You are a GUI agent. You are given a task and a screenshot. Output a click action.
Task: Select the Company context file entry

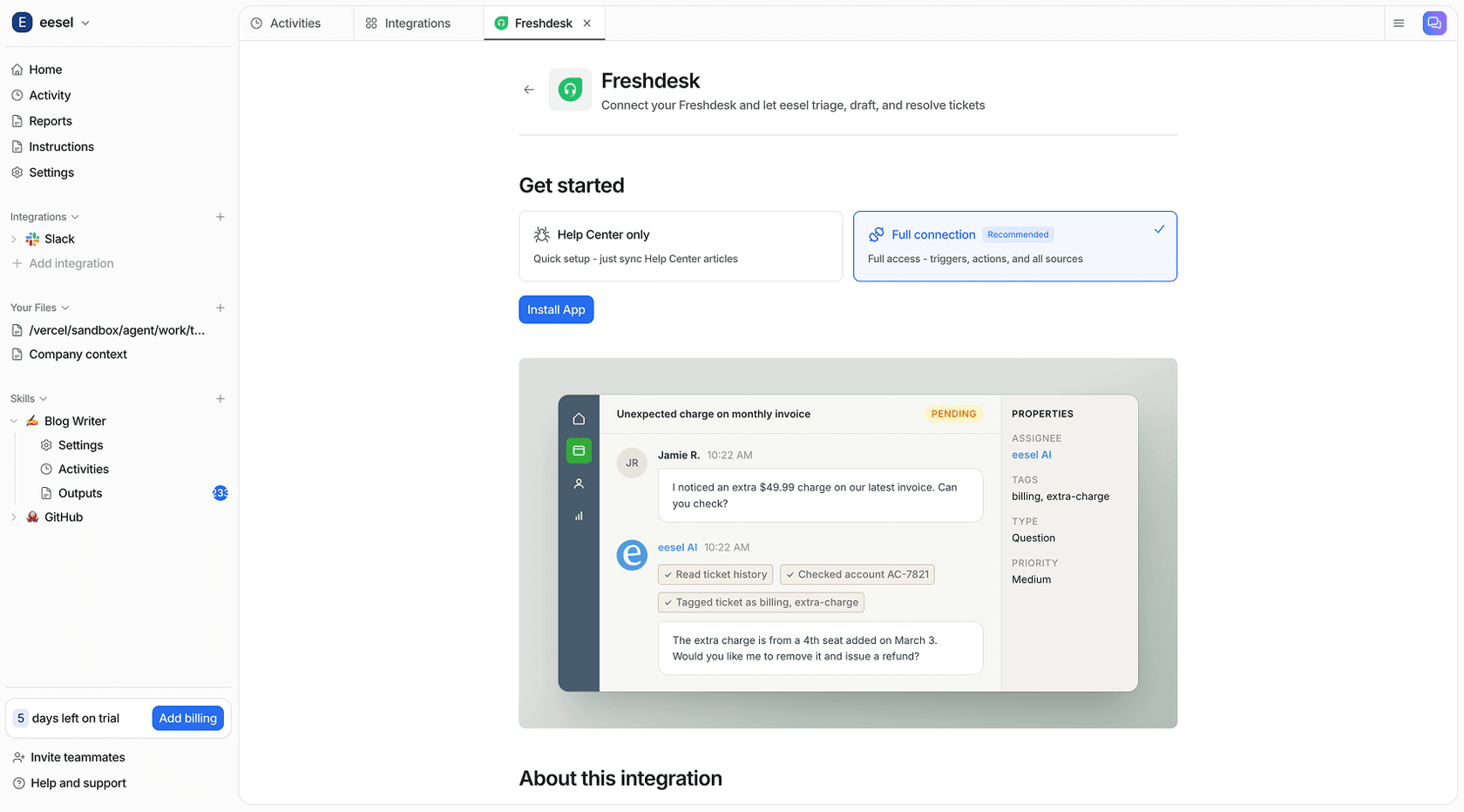[78, 354]
